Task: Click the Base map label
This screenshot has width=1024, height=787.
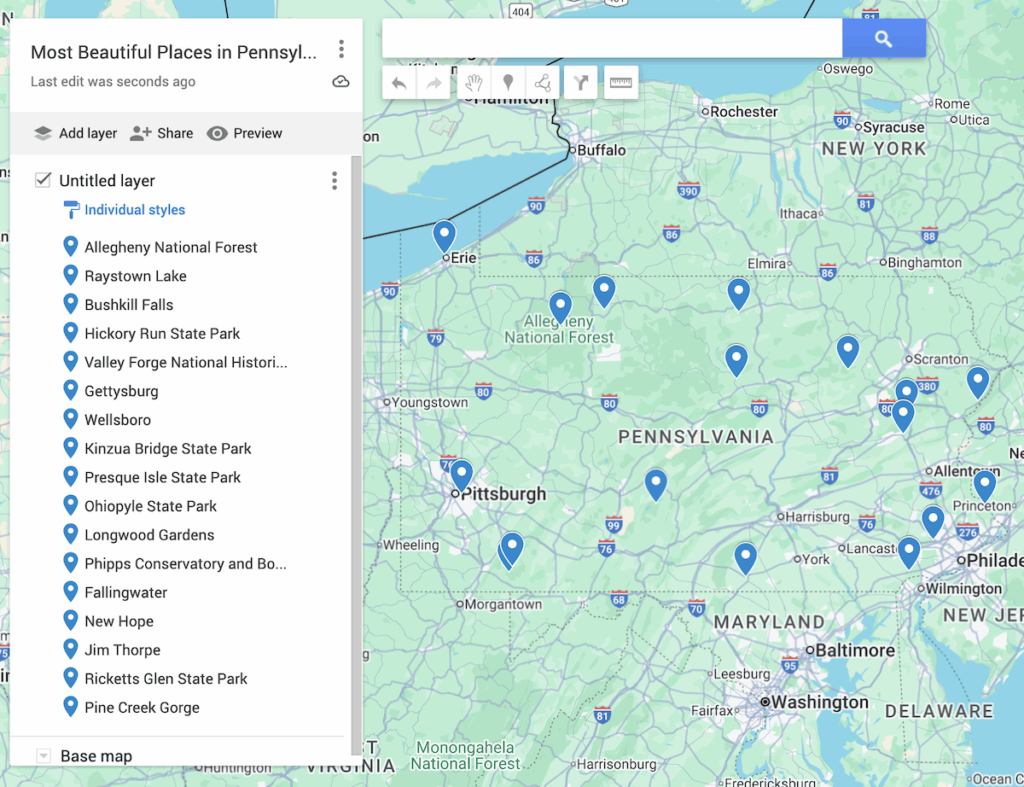Action: [x=96, y=756]
